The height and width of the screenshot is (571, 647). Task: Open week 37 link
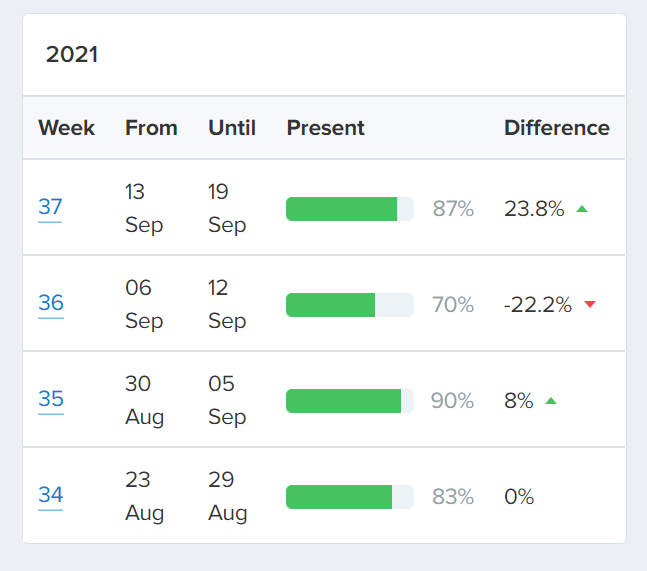[x=50, y=207]
